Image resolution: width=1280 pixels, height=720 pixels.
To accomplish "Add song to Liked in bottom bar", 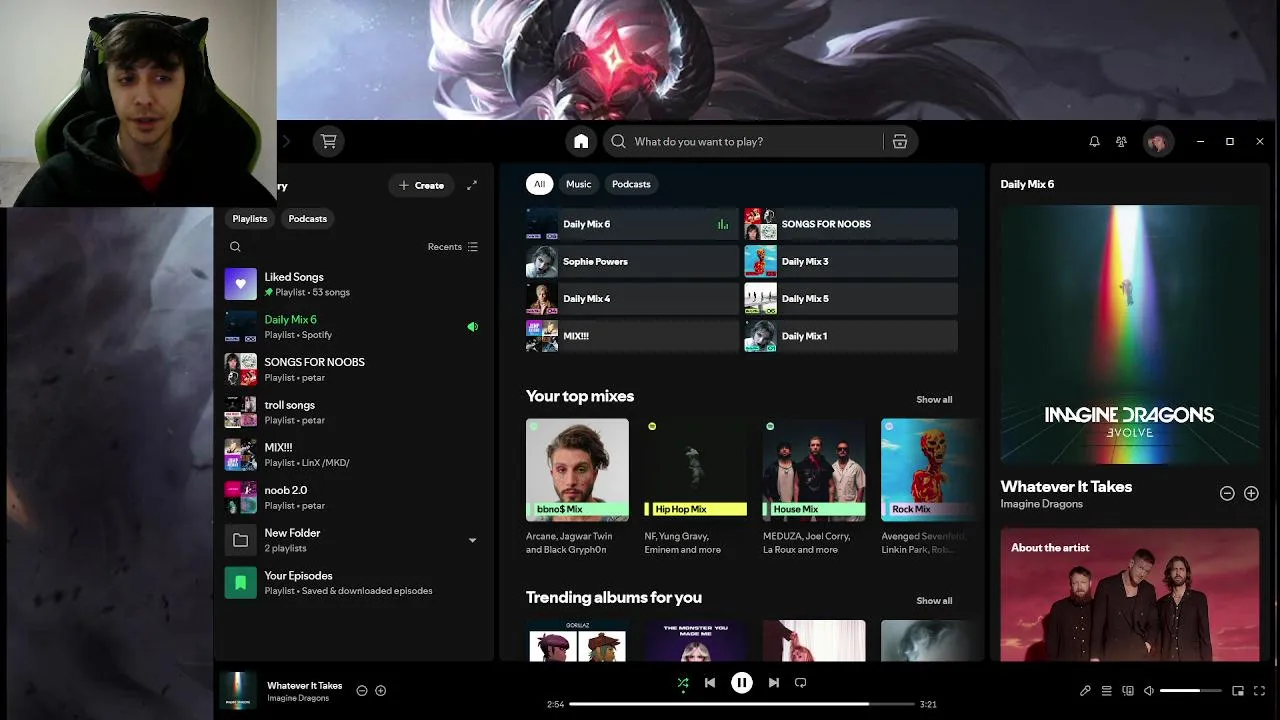I will [380, 690].
